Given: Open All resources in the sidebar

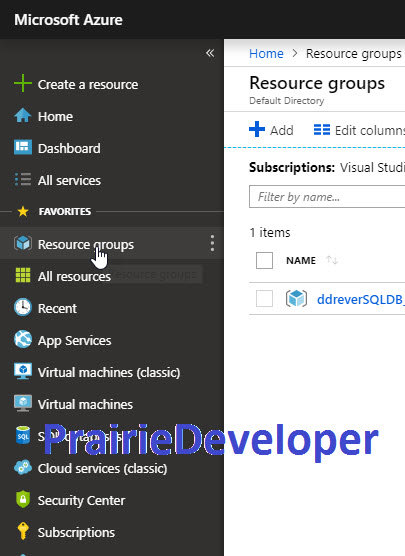Looking at the screenshot, I should tap(74, 276).
